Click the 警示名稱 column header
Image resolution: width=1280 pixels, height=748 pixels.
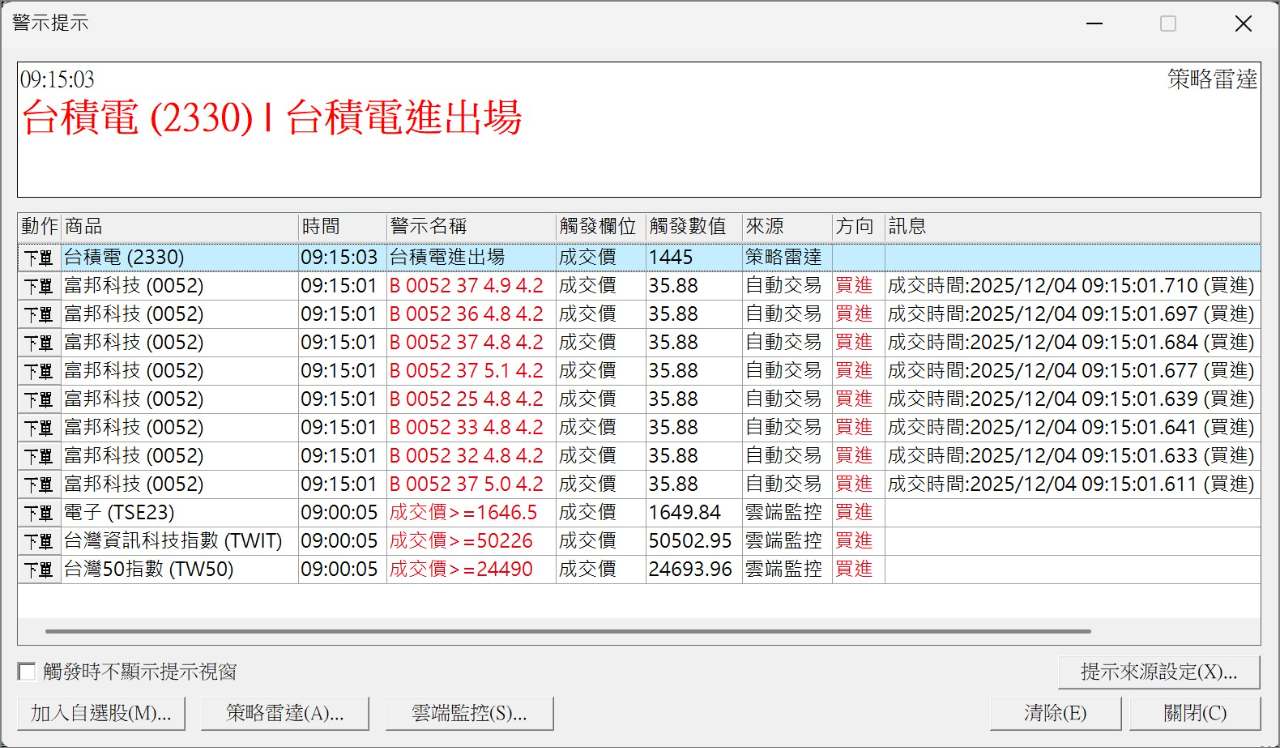[470, 227]
